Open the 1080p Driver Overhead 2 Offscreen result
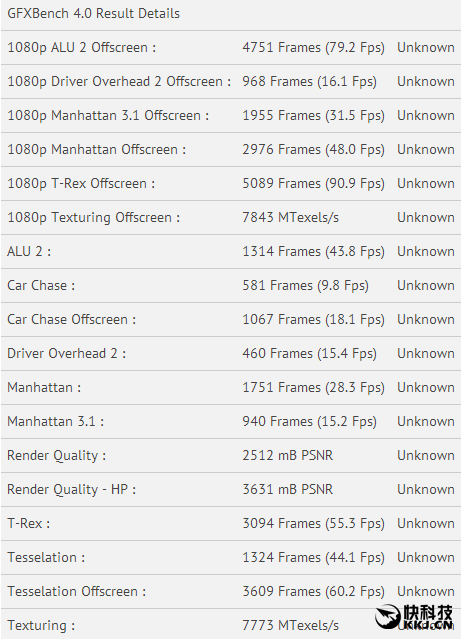The height and width of the screenshot is (639, 462). pos(310,82)
